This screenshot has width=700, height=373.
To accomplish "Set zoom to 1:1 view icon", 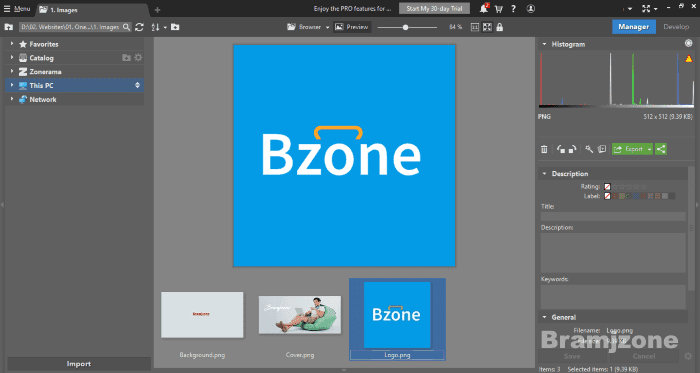I will (475, 27).
